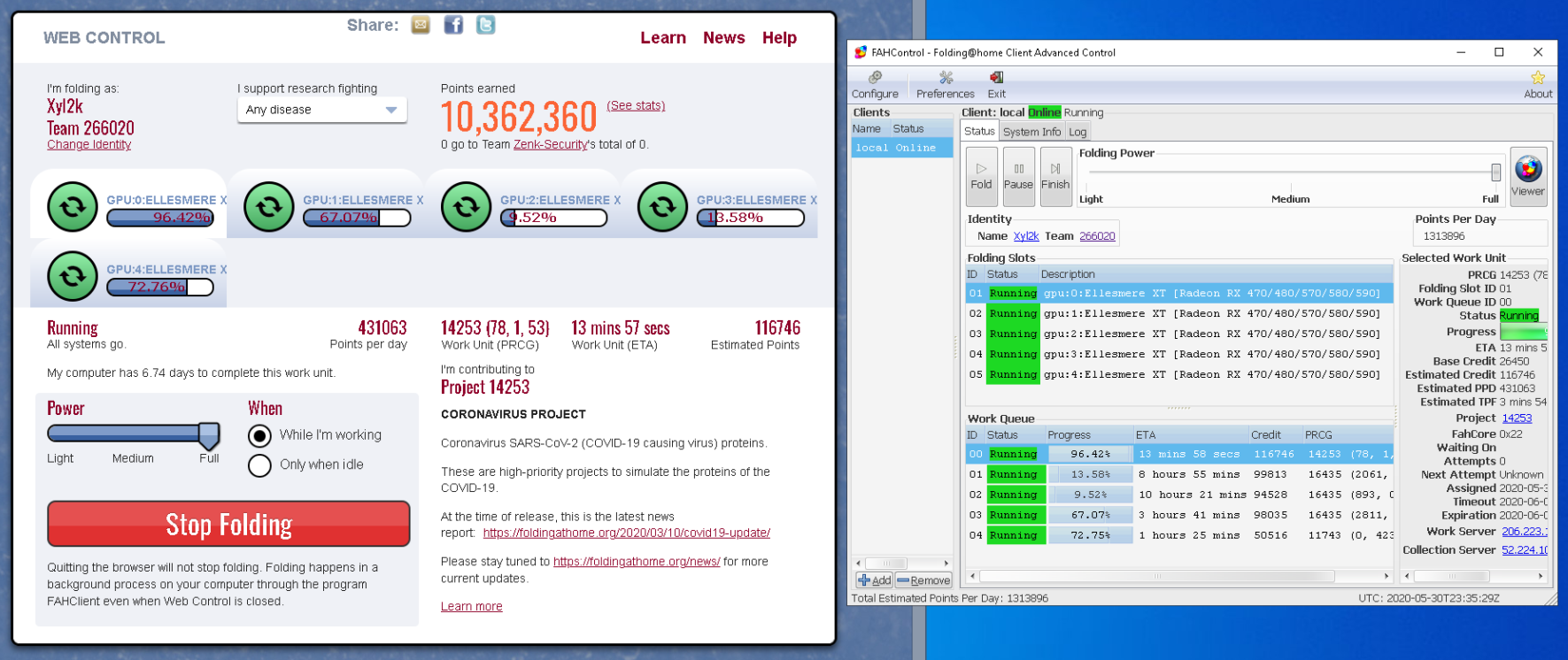
Task: Click the email share icon
Action: click(421, 25)
